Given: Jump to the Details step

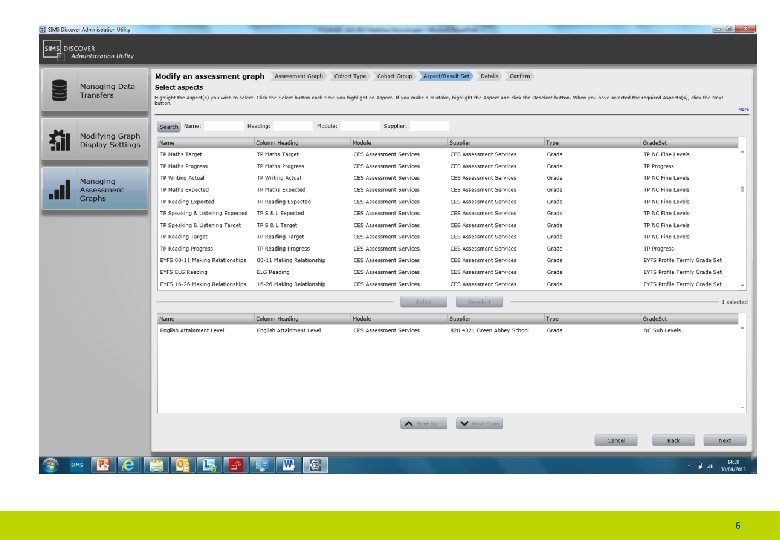Looking at the screenshot, I should click(489, 76).
